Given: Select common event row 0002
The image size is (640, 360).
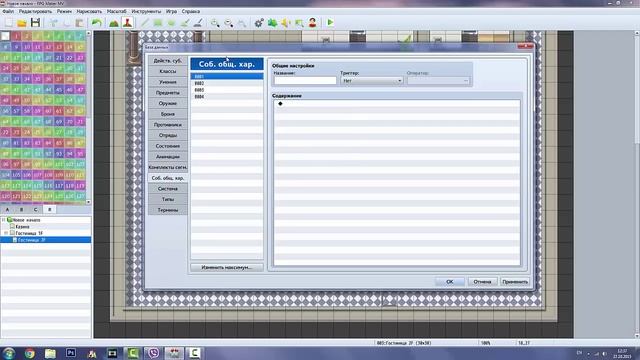Looking at the screenshot, I should tap(227, 83).
